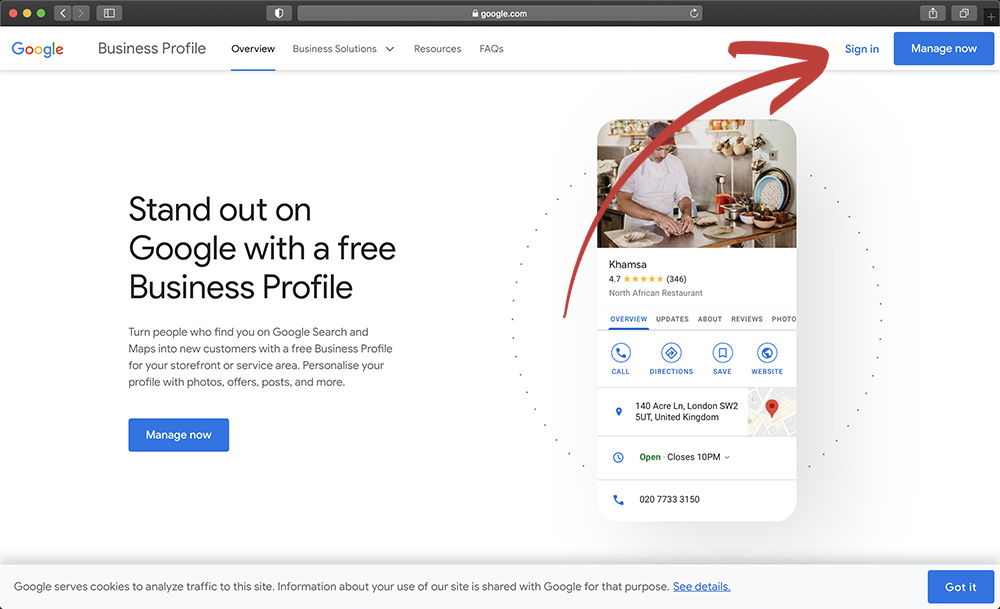Open the FAQs menu item
Image resolution: width=1000 pixels, height=609 pixels.
point(492,48)
